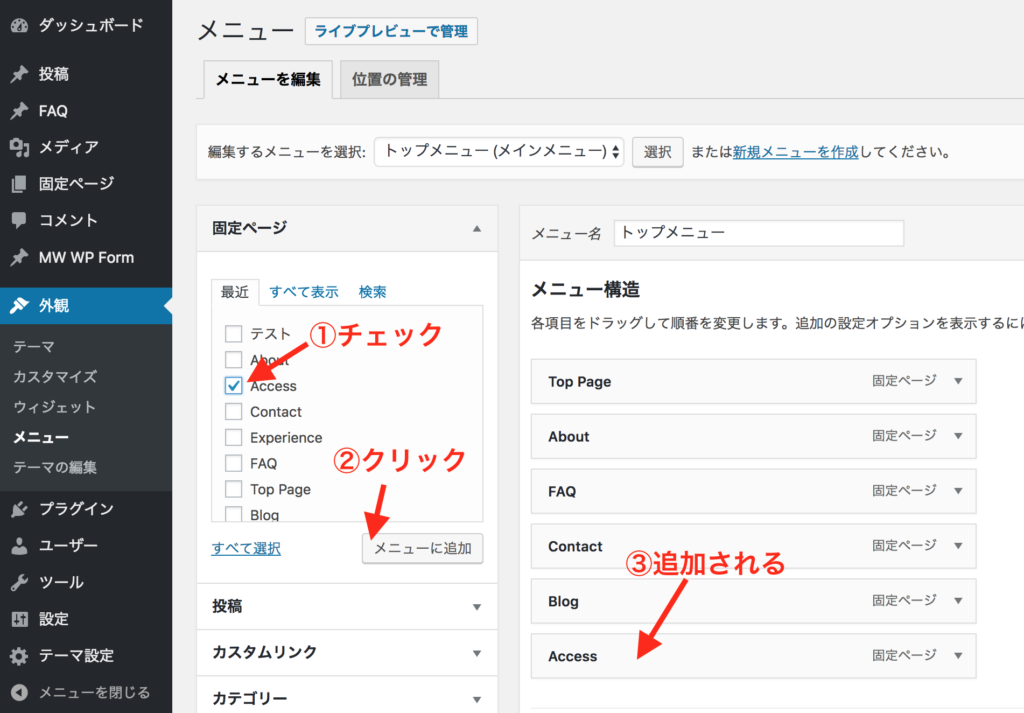Click the Dashboard gauge icon in sidebar

pyautogui.click(x=19, y=26)
